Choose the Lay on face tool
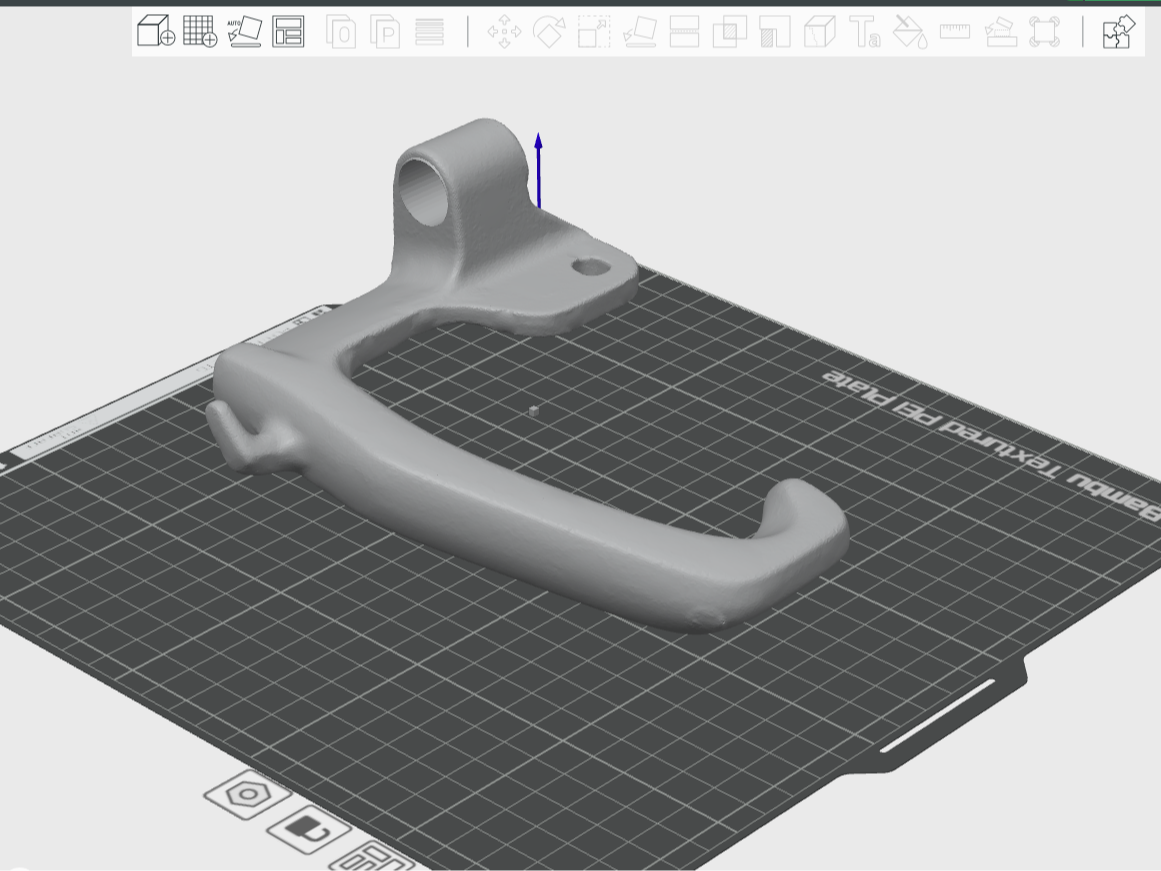1161x871 pixels. click(x=640, y=32)
